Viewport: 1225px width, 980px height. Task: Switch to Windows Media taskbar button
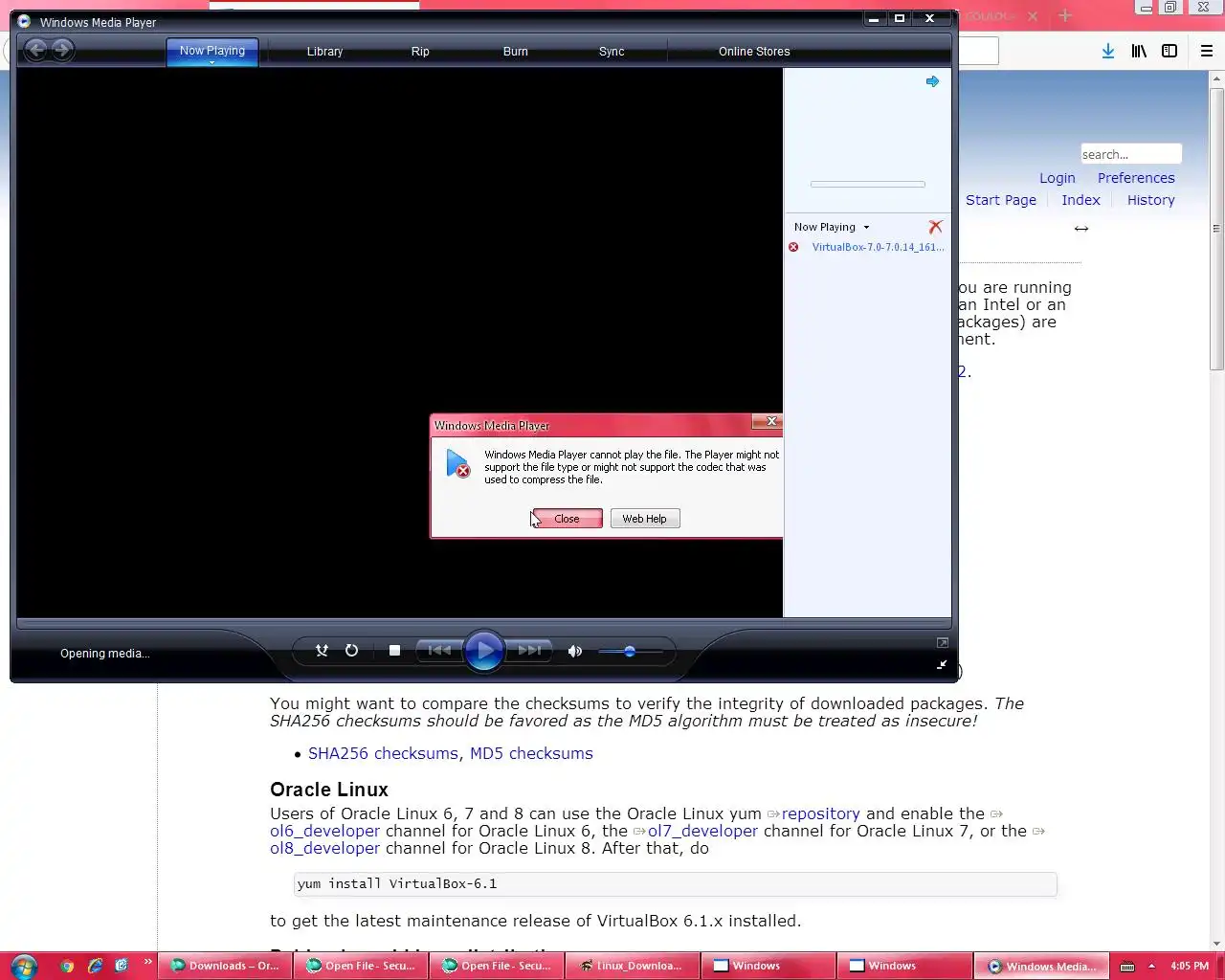1041,966
